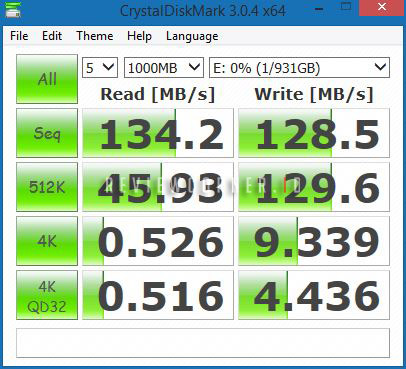Viewport: 406px width, 369px height.
Task: Open the Edit menu
Action: pos(52,36)
